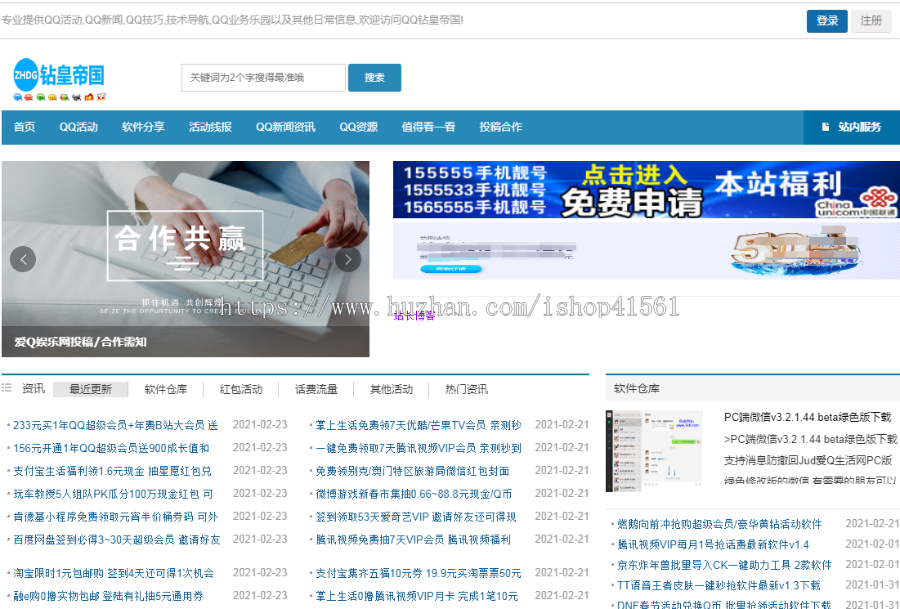Open article 玩车教授5人组队PK瓜分100万
The image size is (900, 609).
tap(113, 494)
